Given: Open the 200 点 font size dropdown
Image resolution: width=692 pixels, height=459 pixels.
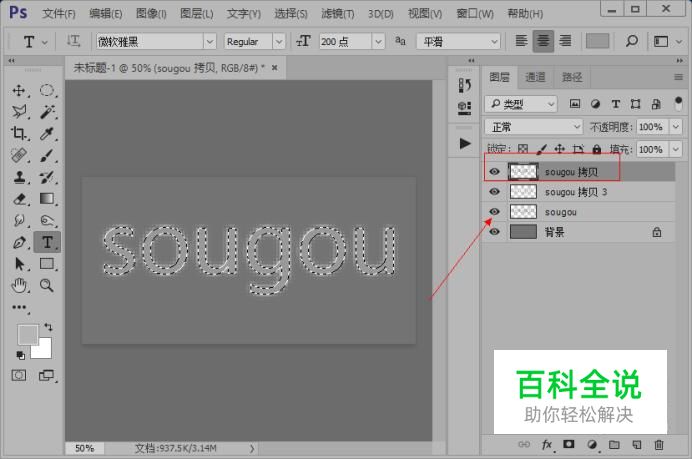Looking at the screenshot, I should click(x=377, y=42).
